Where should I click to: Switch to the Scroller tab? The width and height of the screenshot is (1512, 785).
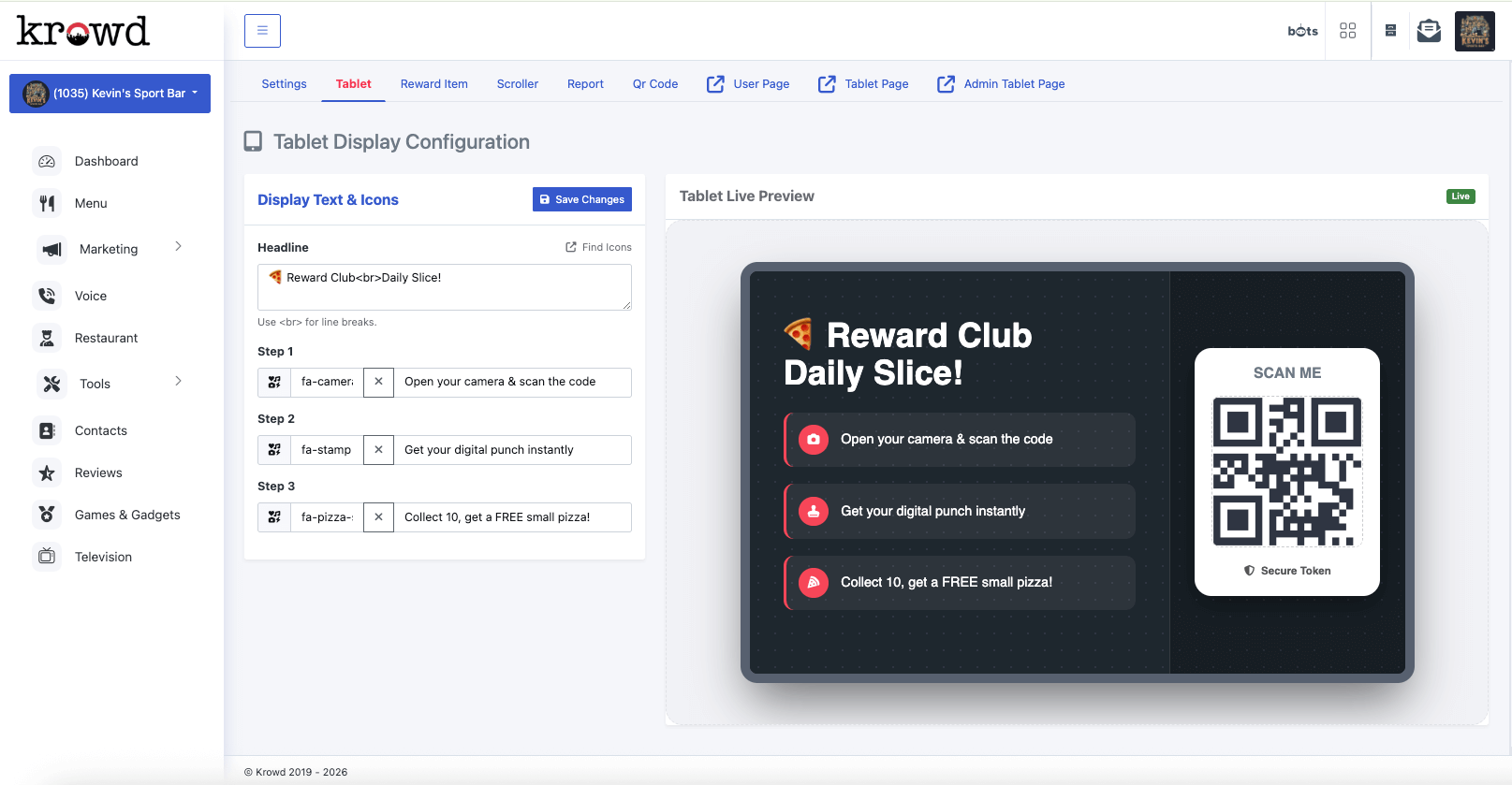[x=517, y=84]
